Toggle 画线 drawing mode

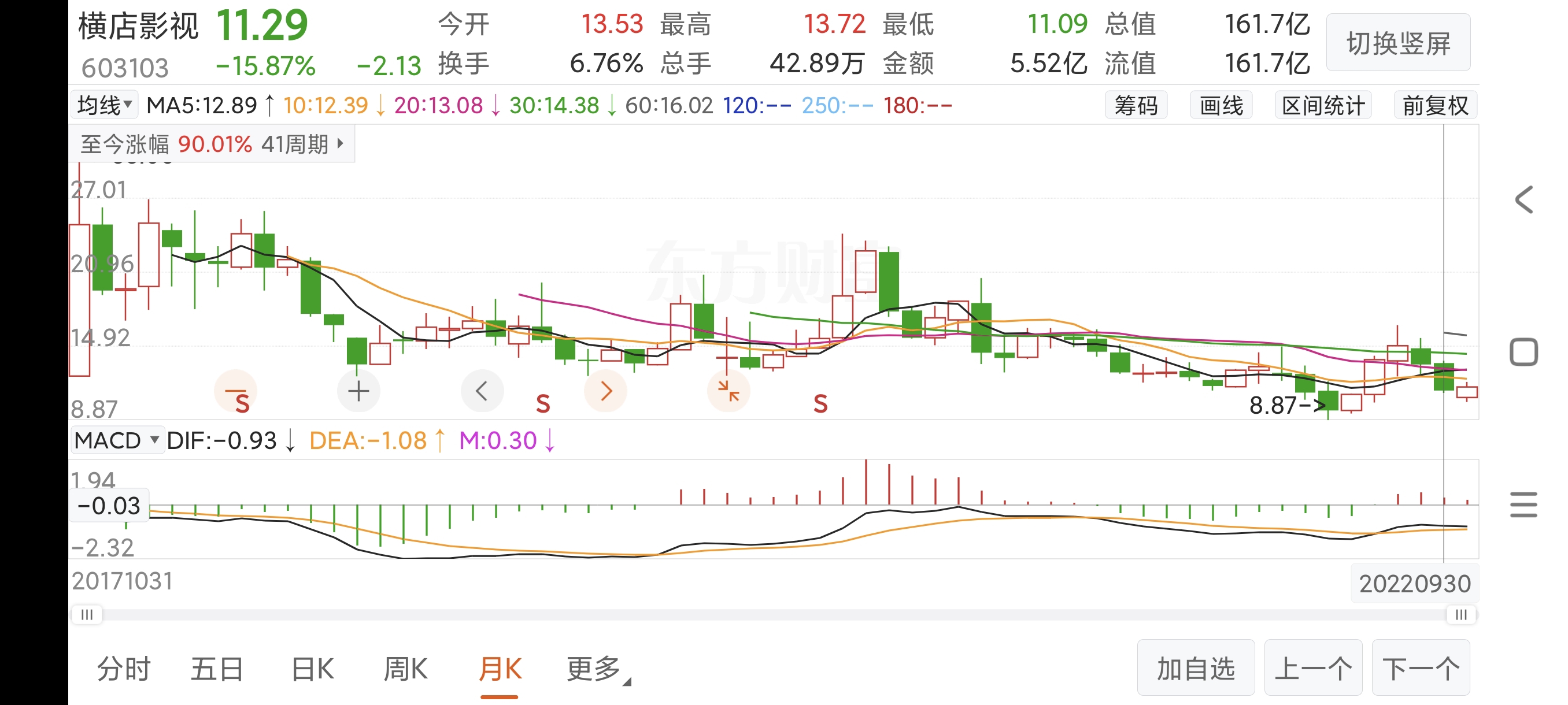(x=1221, y=106)
